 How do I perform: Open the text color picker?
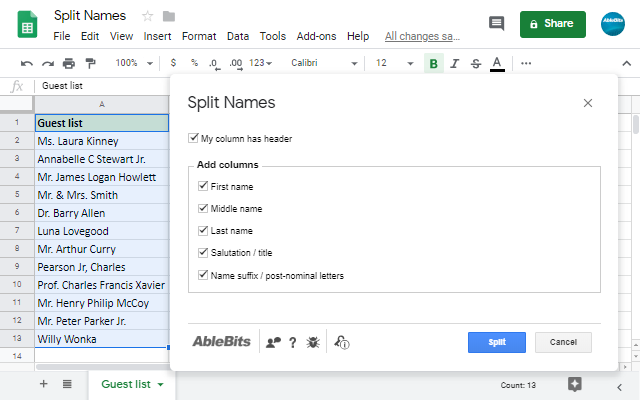coord(497,64)
